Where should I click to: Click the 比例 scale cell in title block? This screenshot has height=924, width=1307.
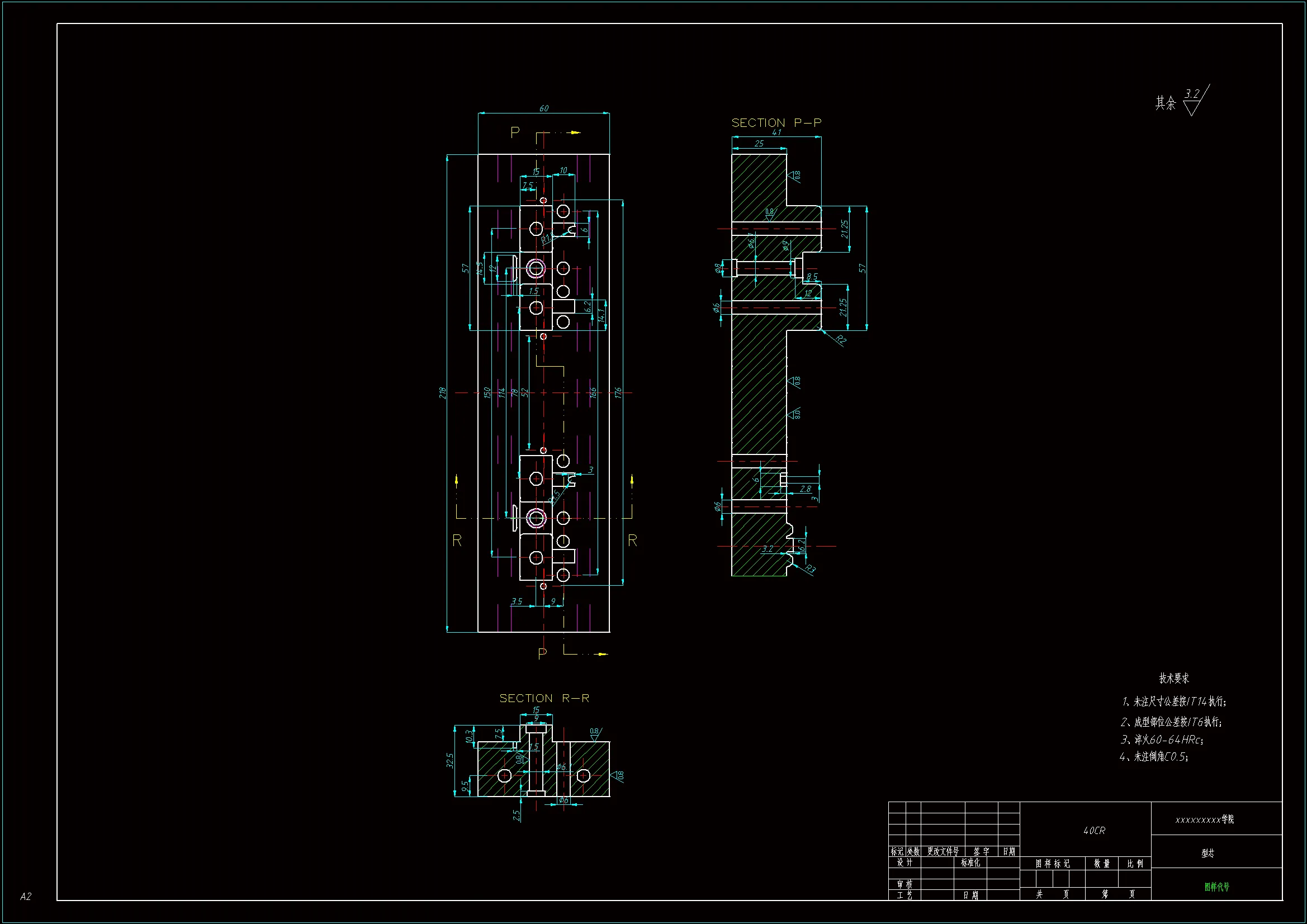point(1134,864)
